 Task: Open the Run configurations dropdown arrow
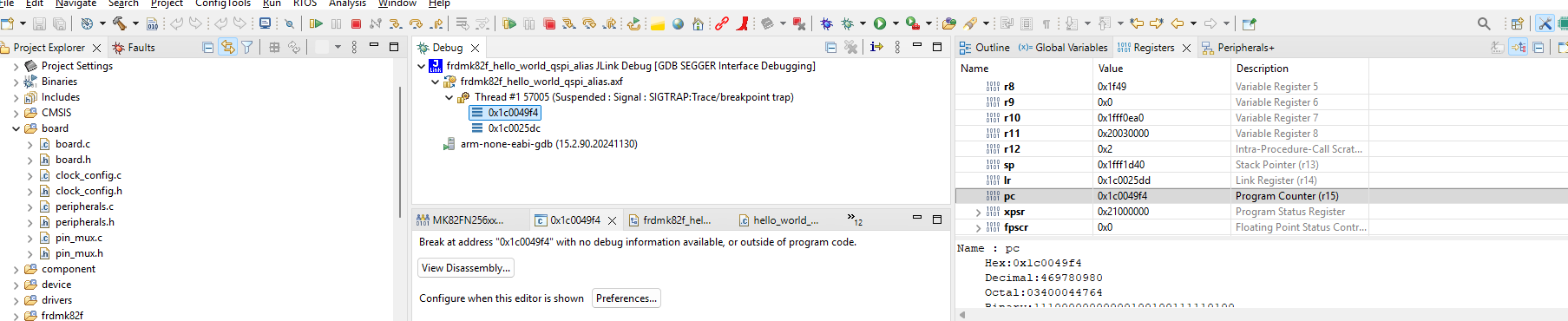point(896,23)
